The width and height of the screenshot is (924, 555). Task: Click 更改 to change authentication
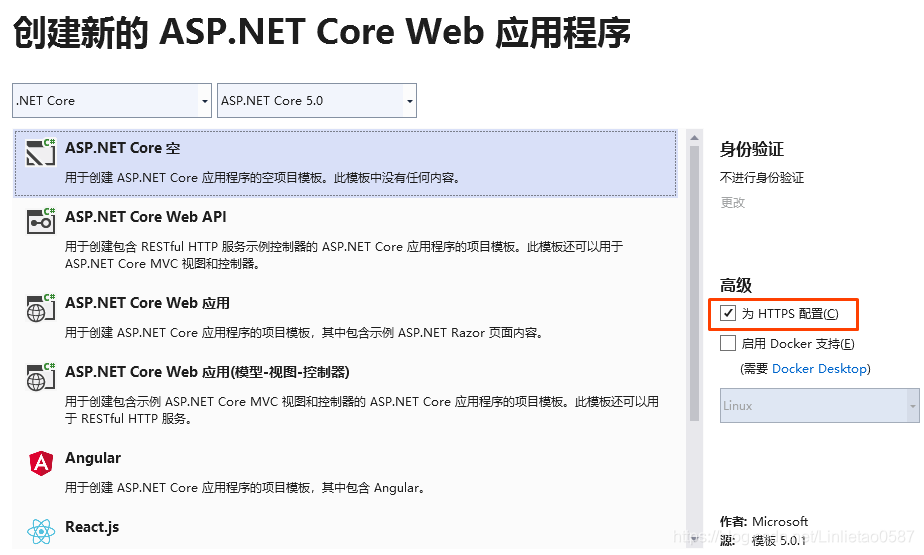[732, 203]
